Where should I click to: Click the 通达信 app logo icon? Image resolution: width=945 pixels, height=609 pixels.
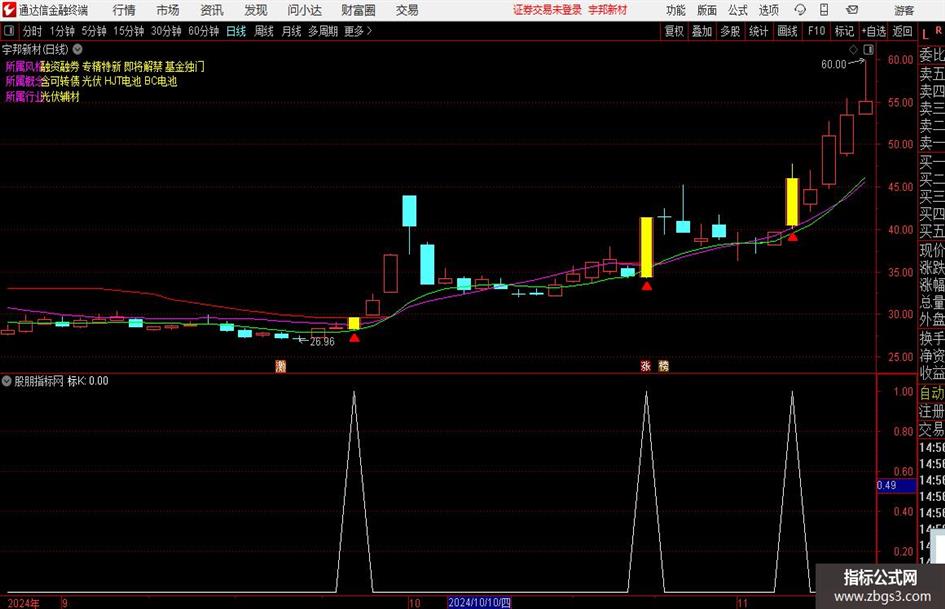click(9, 10)
